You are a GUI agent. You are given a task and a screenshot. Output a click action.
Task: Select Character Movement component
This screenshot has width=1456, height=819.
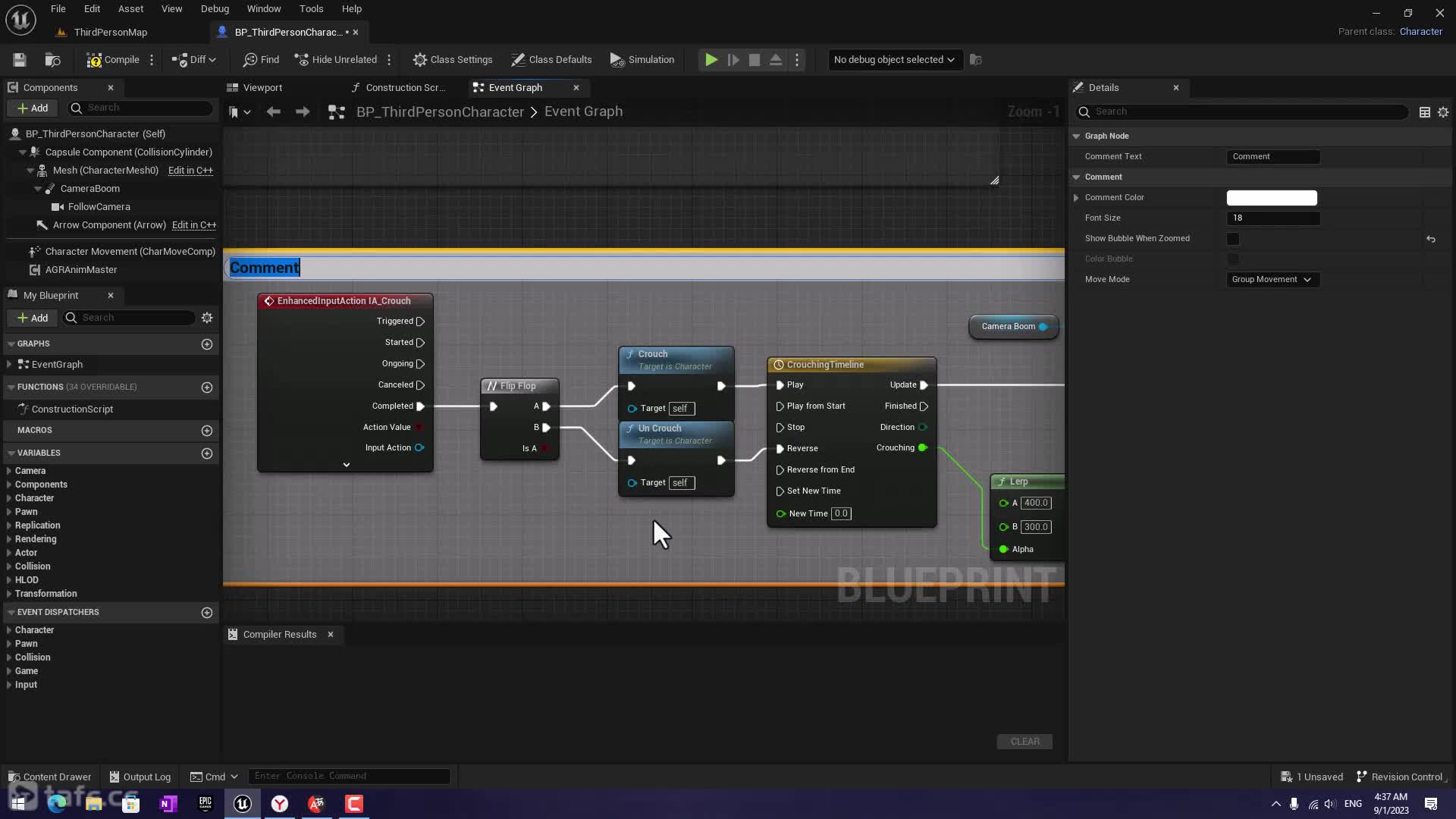130,252
